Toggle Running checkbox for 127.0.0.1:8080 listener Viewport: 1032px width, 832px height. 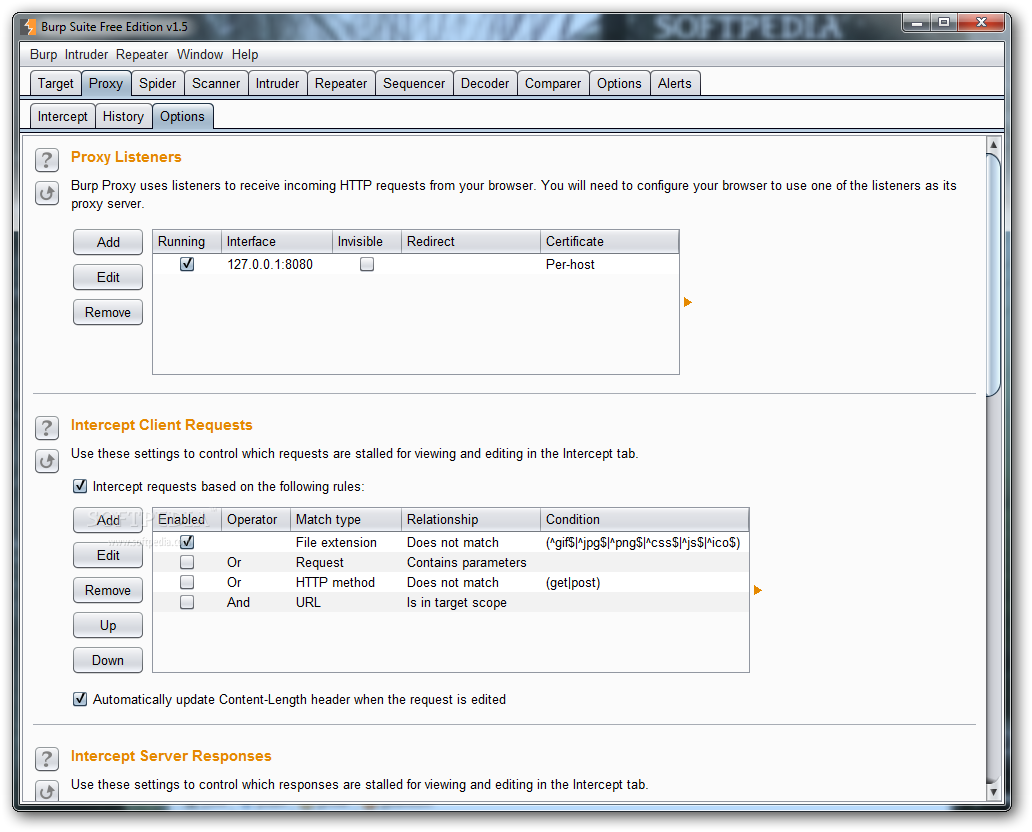187,264
